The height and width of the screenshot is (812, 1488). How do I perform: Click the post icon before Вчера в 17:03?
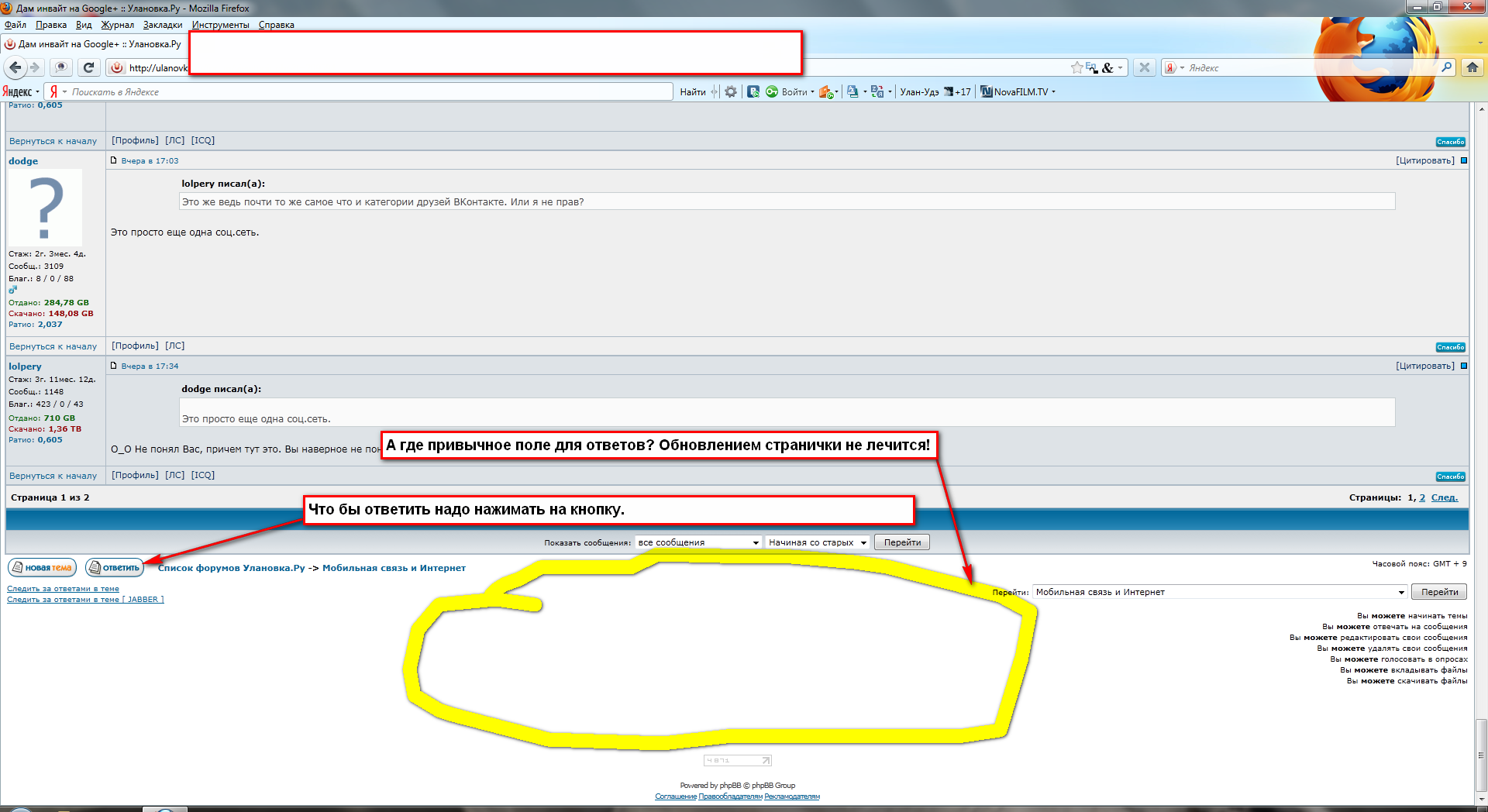click(114, 160)
